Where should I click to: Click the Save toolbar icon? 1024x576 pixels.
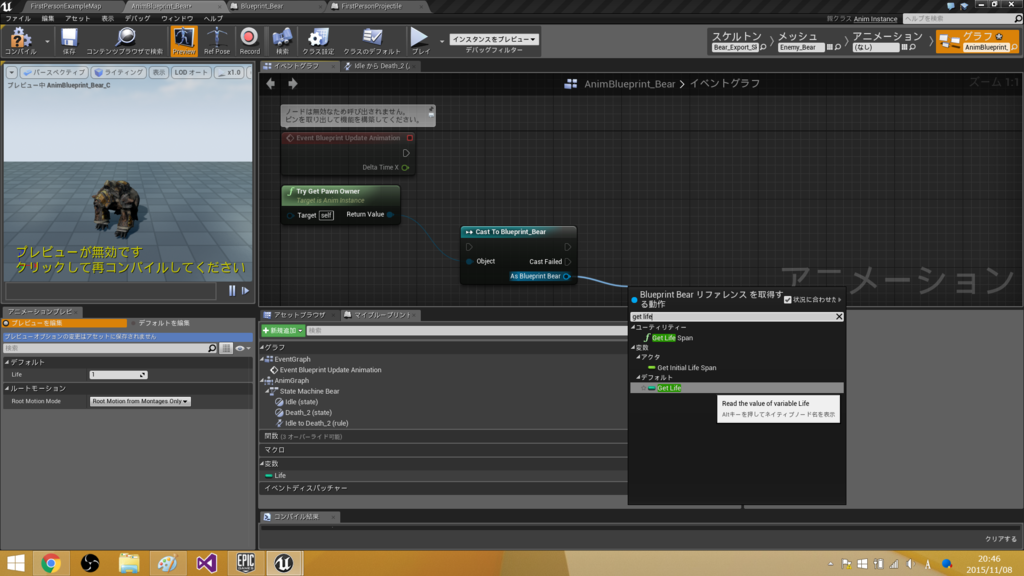[x=69, y=40]
